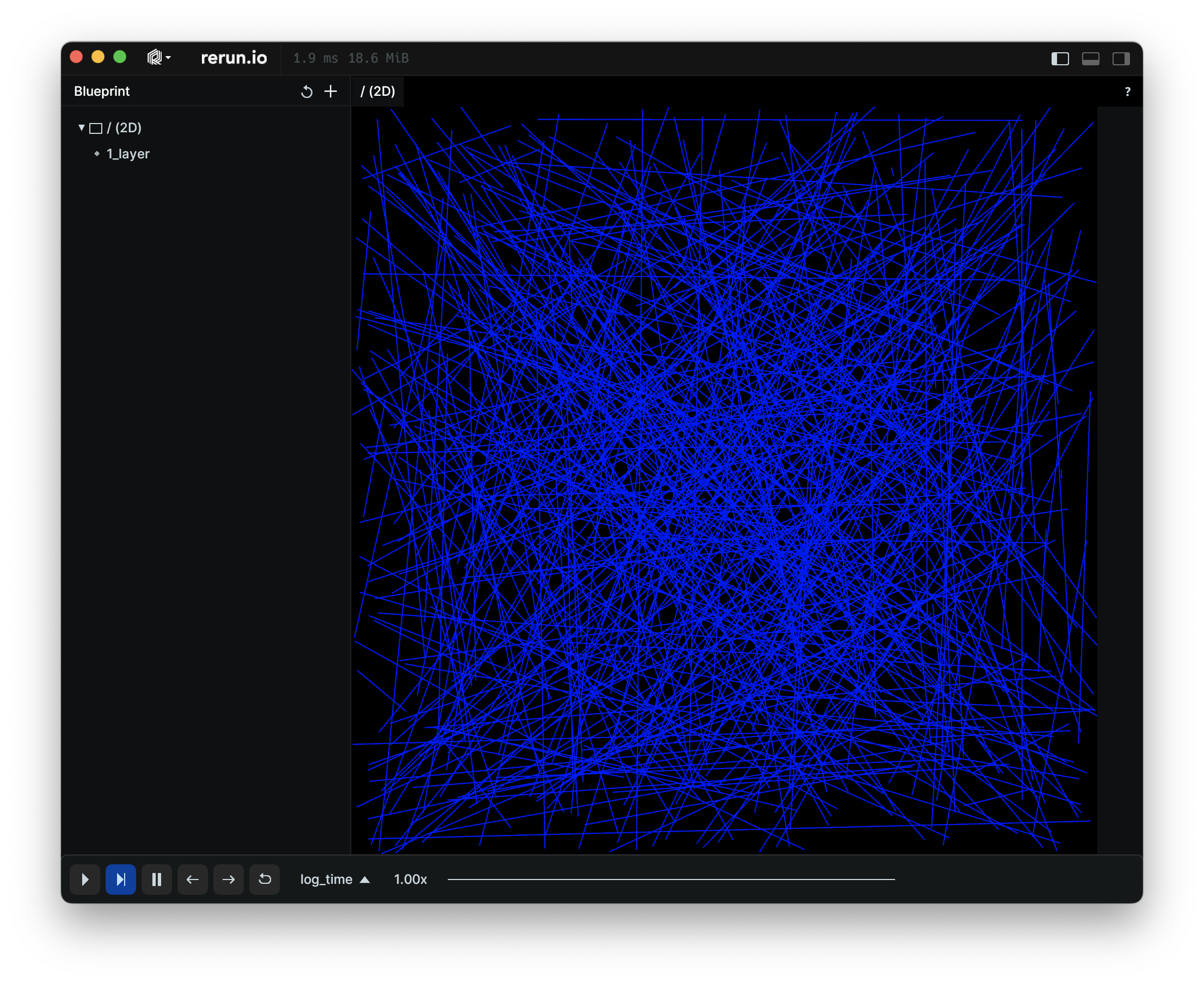Open the Rerun logo menu
This screenshot has width=1204, height=984.
[x=158, y=58]
